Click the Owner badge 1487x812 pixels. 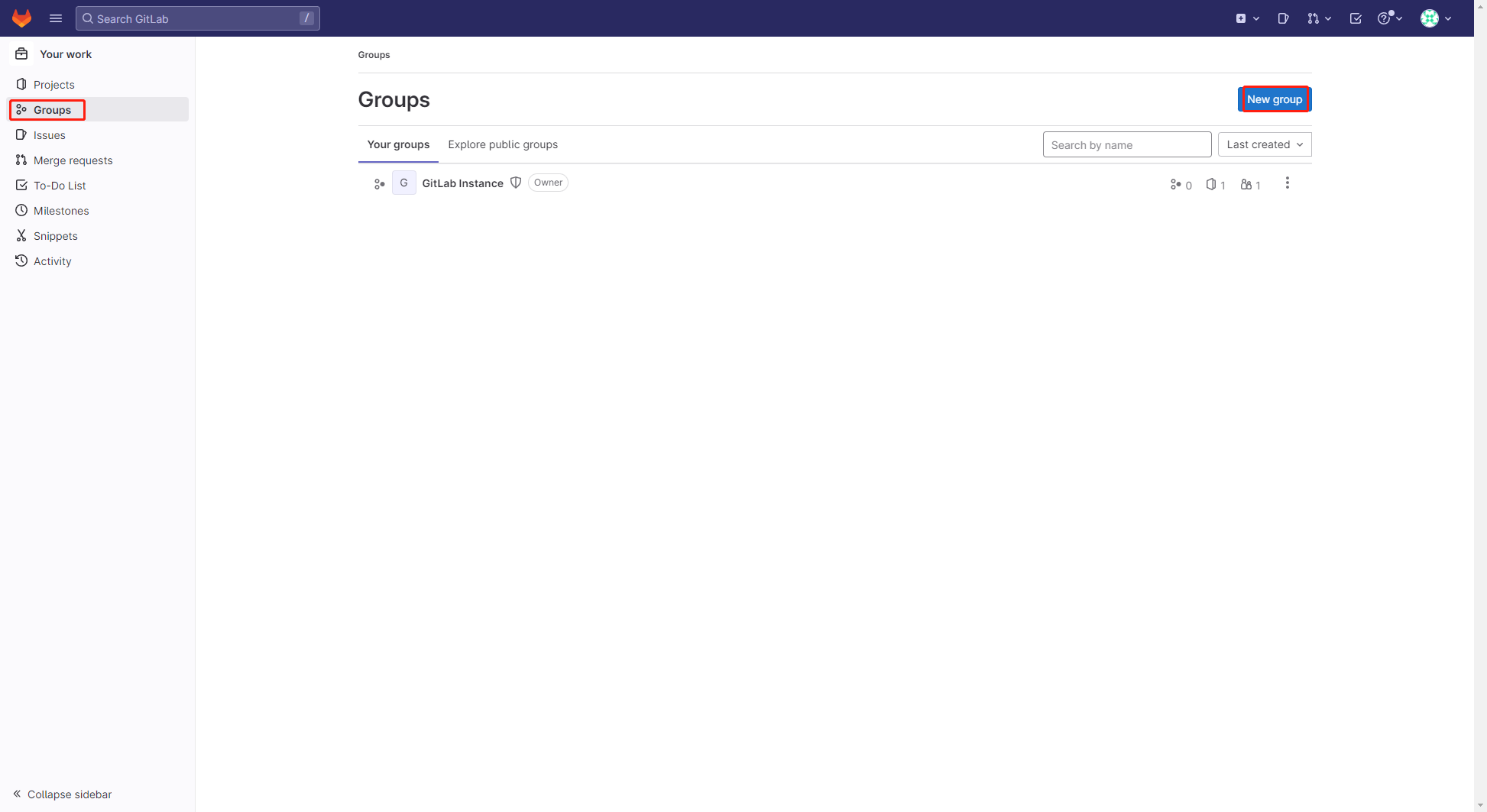pyautogui.click(x=548, y=183)
